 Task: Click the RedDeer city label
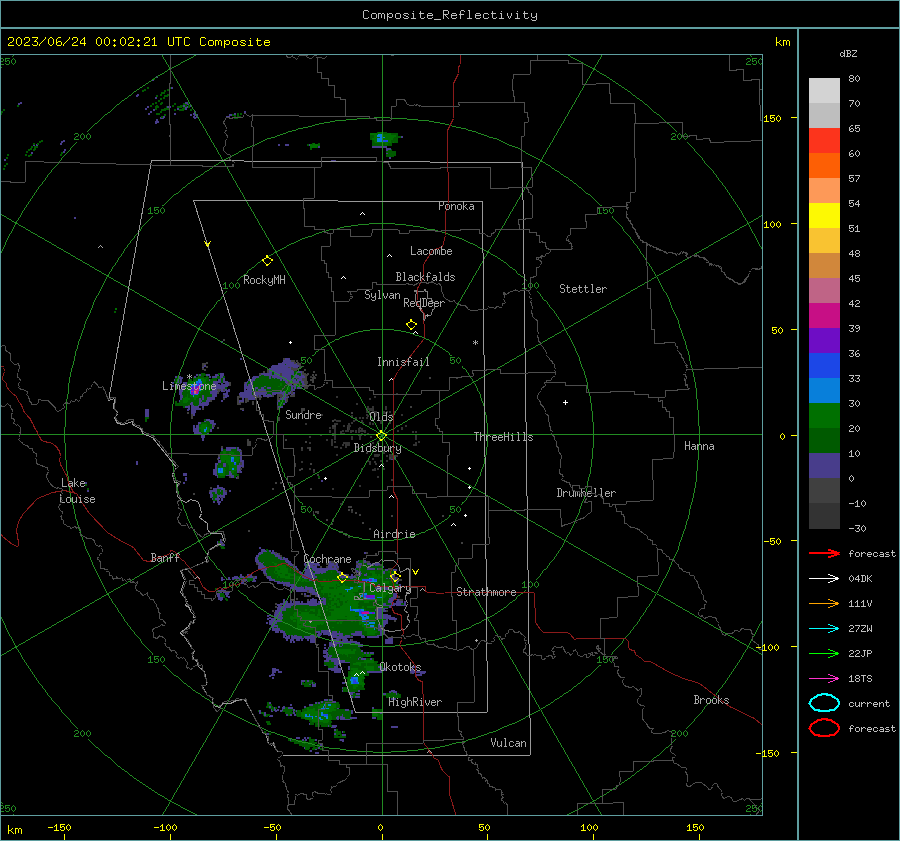(424, 303)
